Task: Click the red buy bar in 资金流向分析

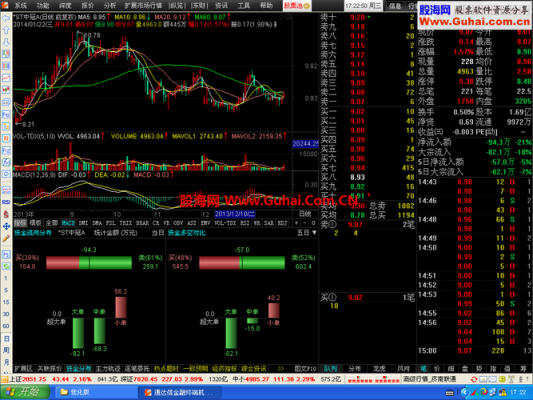Action: [63, 263]
